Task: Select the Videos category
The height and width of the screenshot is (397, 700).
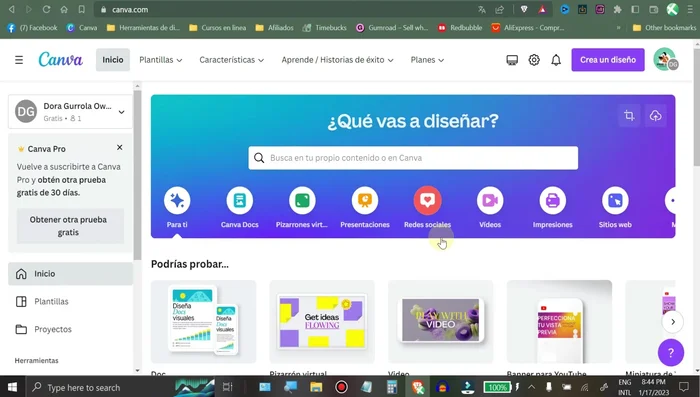Action: coord(490,208)
